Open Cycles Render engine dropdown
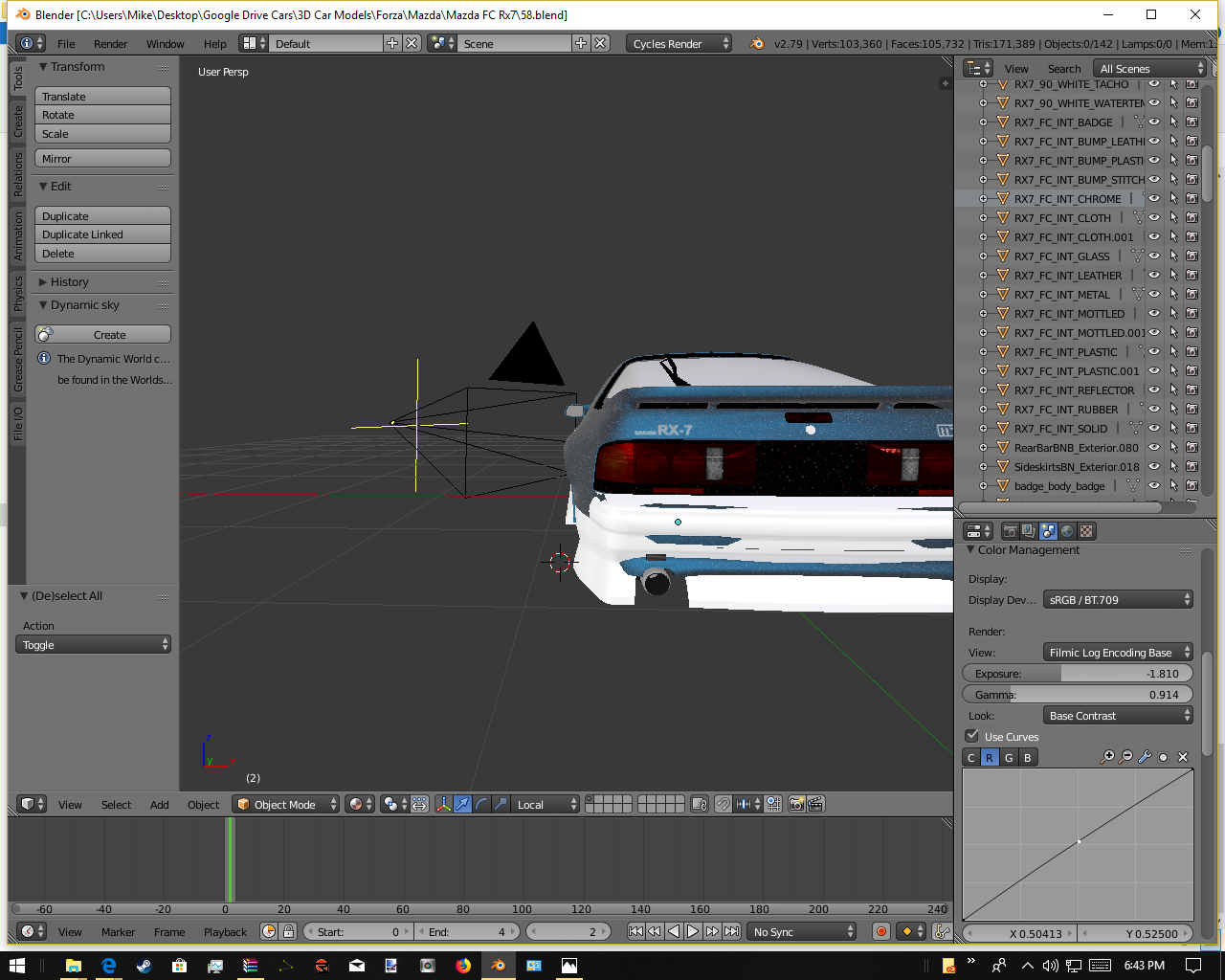 [679, 43]
